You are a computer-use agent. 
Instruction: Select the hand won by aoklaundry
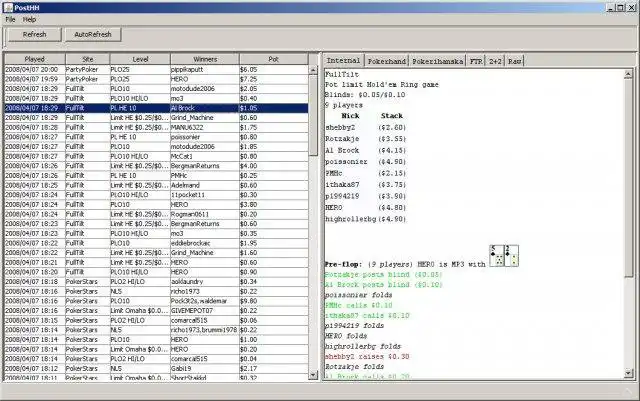(156, 282)
